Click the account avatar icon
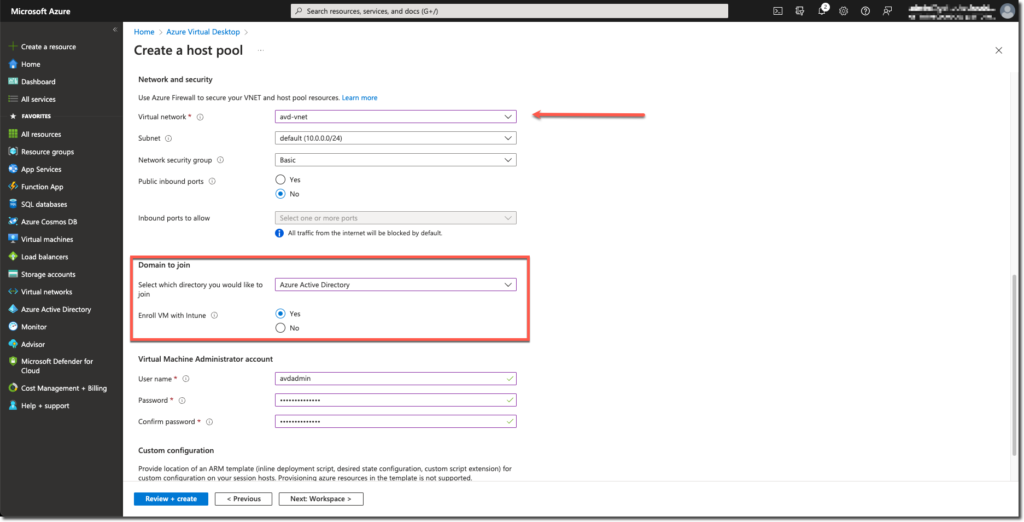The width and height of the screenshot is (1024, 522). (x=1007, y=10)
